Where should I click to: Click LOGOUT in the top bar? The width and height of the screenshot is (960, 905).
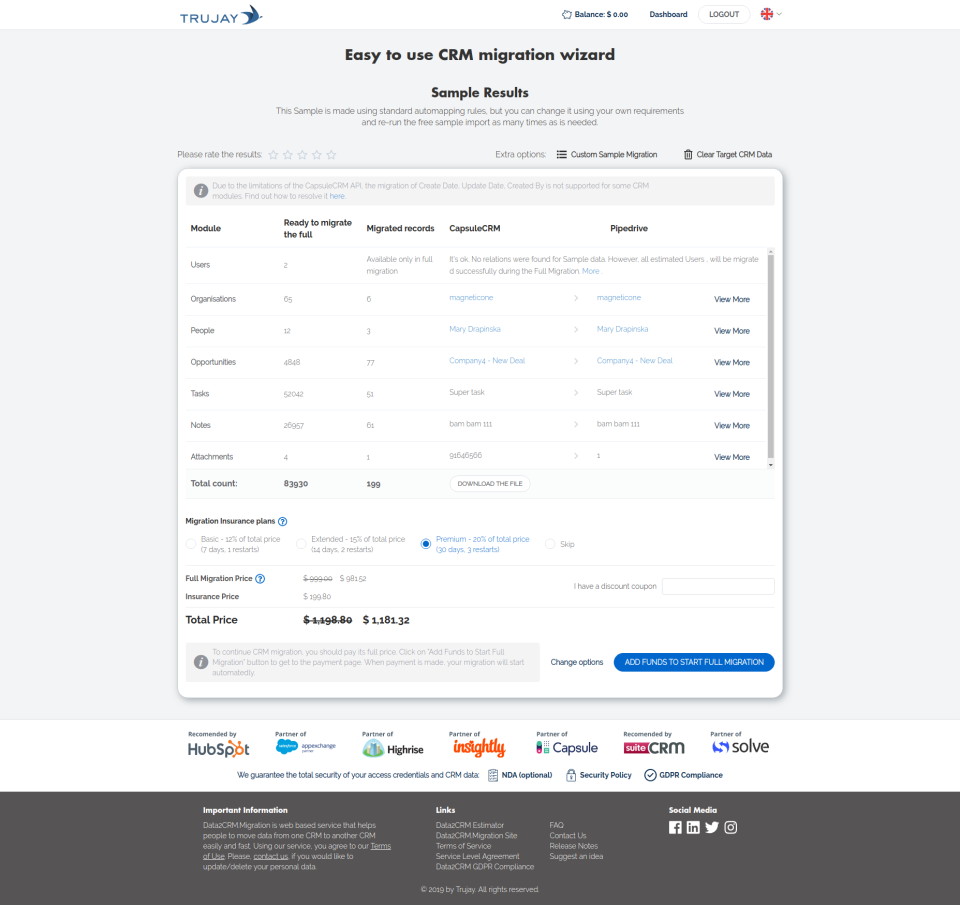pos(723,14)
